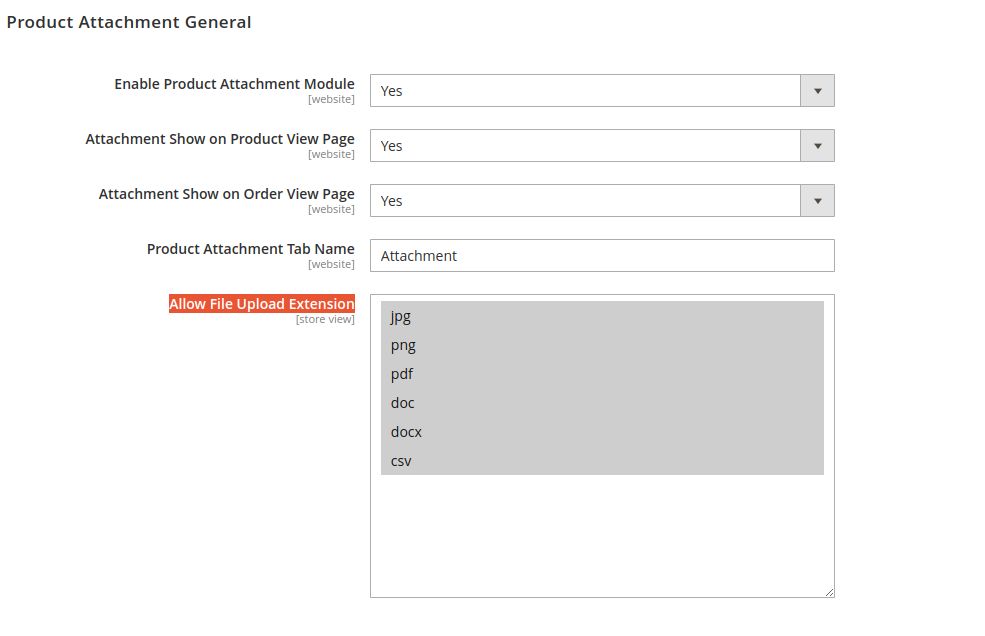
Task: Select docx in the extension list
Action: [602, 432]
